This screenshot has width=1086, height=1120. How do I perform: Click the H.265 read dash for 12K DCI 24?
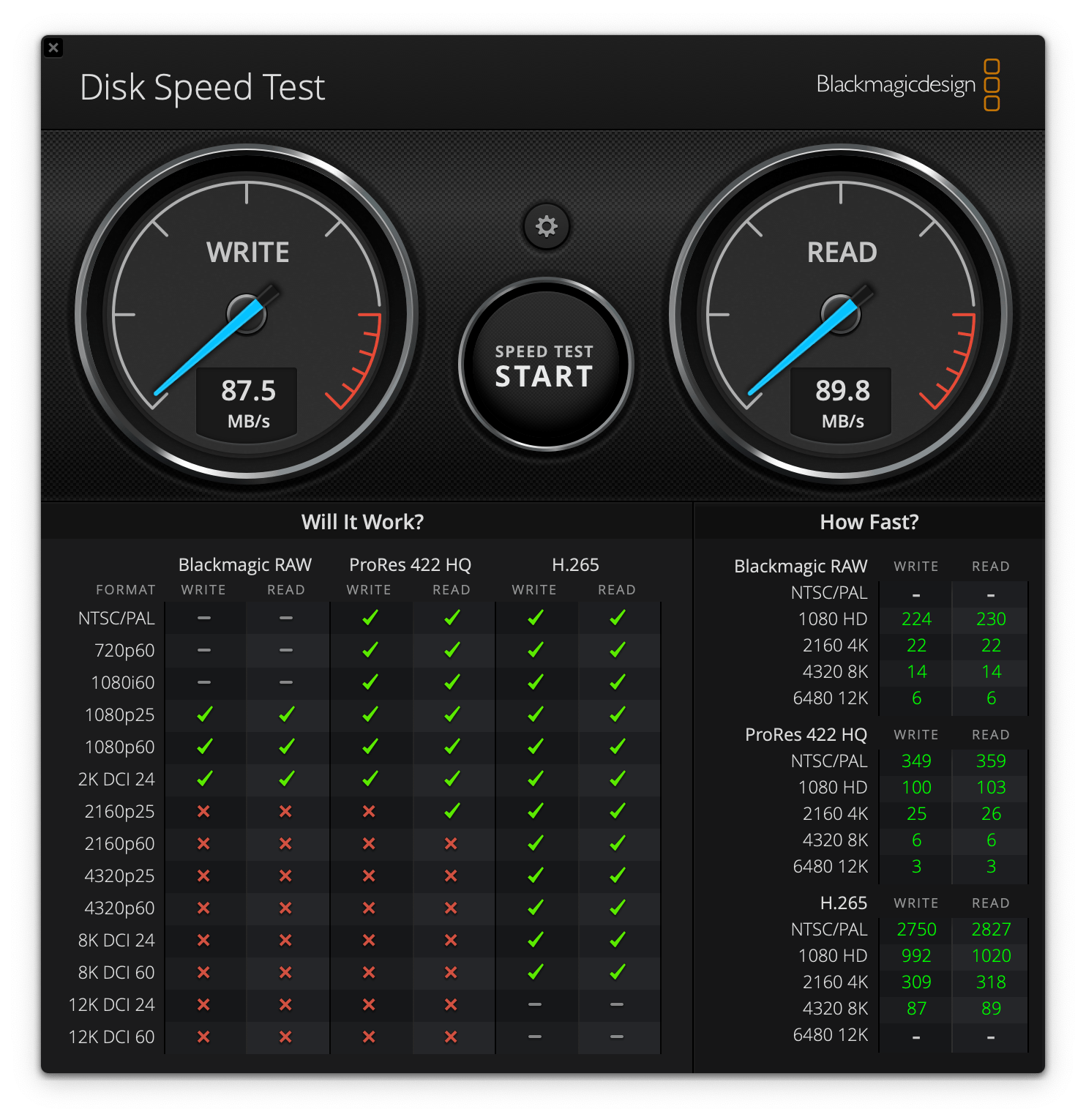(x=617, y=1004)
